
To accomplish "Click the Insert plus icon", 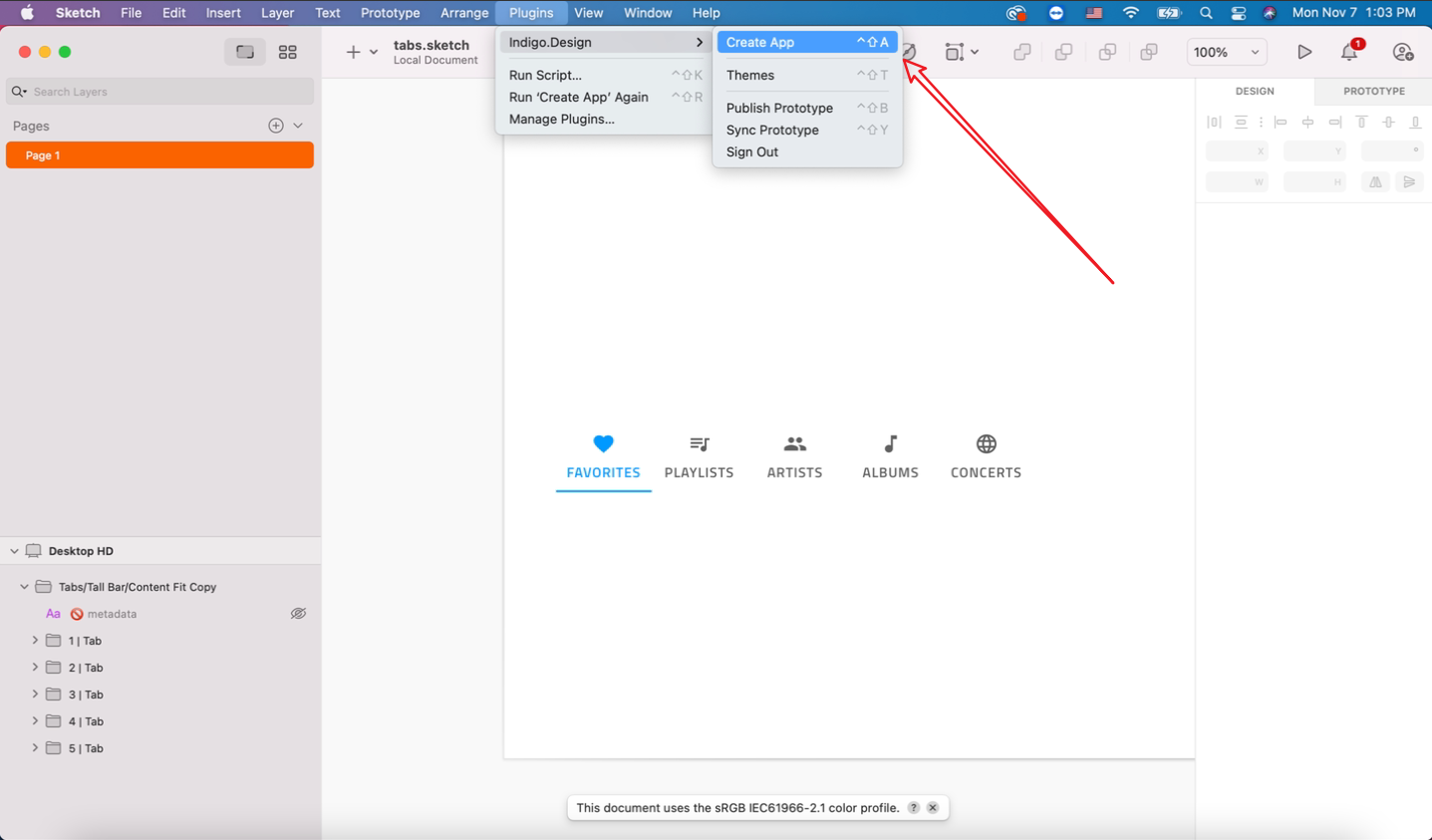I will click(x=353, y=52).
